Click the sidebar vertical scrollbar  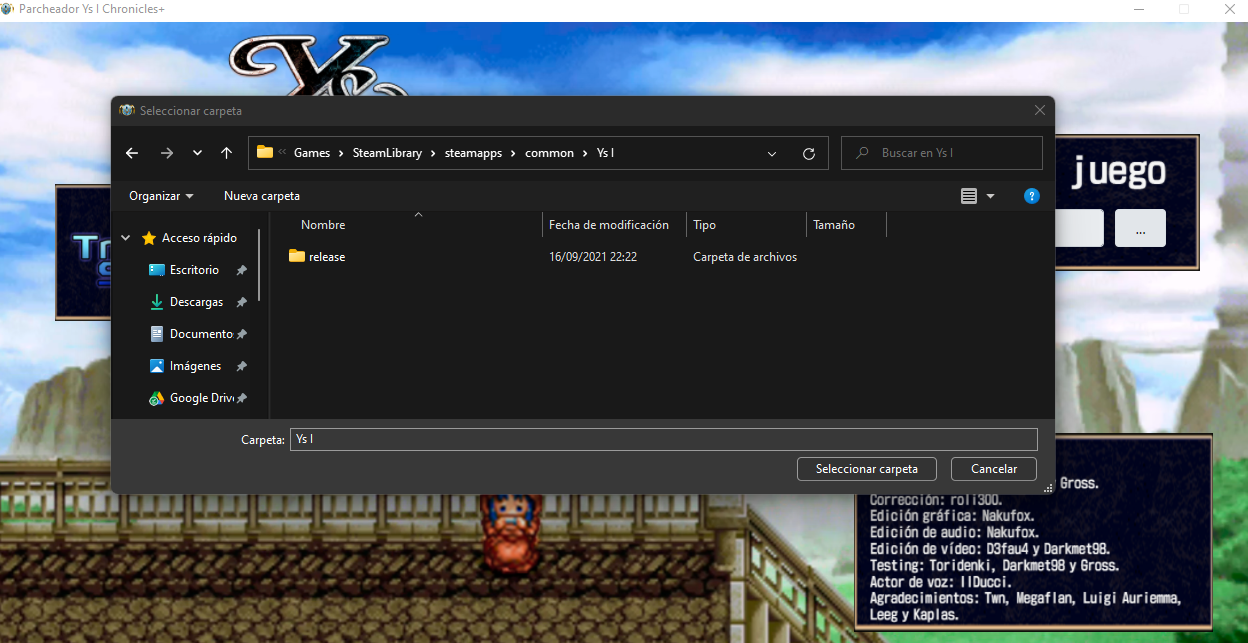(260, 265)
